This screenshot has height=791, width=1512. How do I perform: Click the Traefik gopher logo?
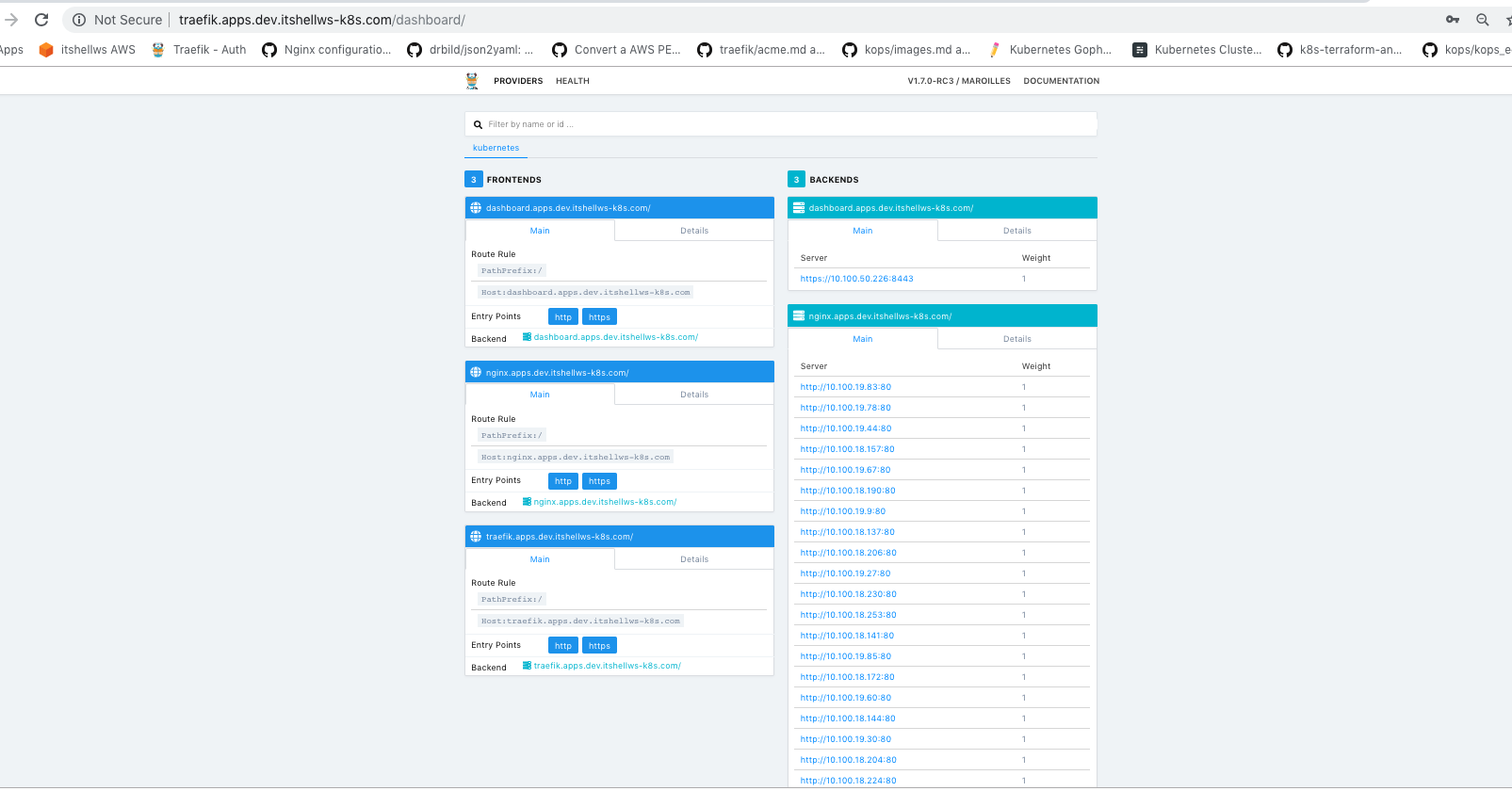tap(472, 81)
